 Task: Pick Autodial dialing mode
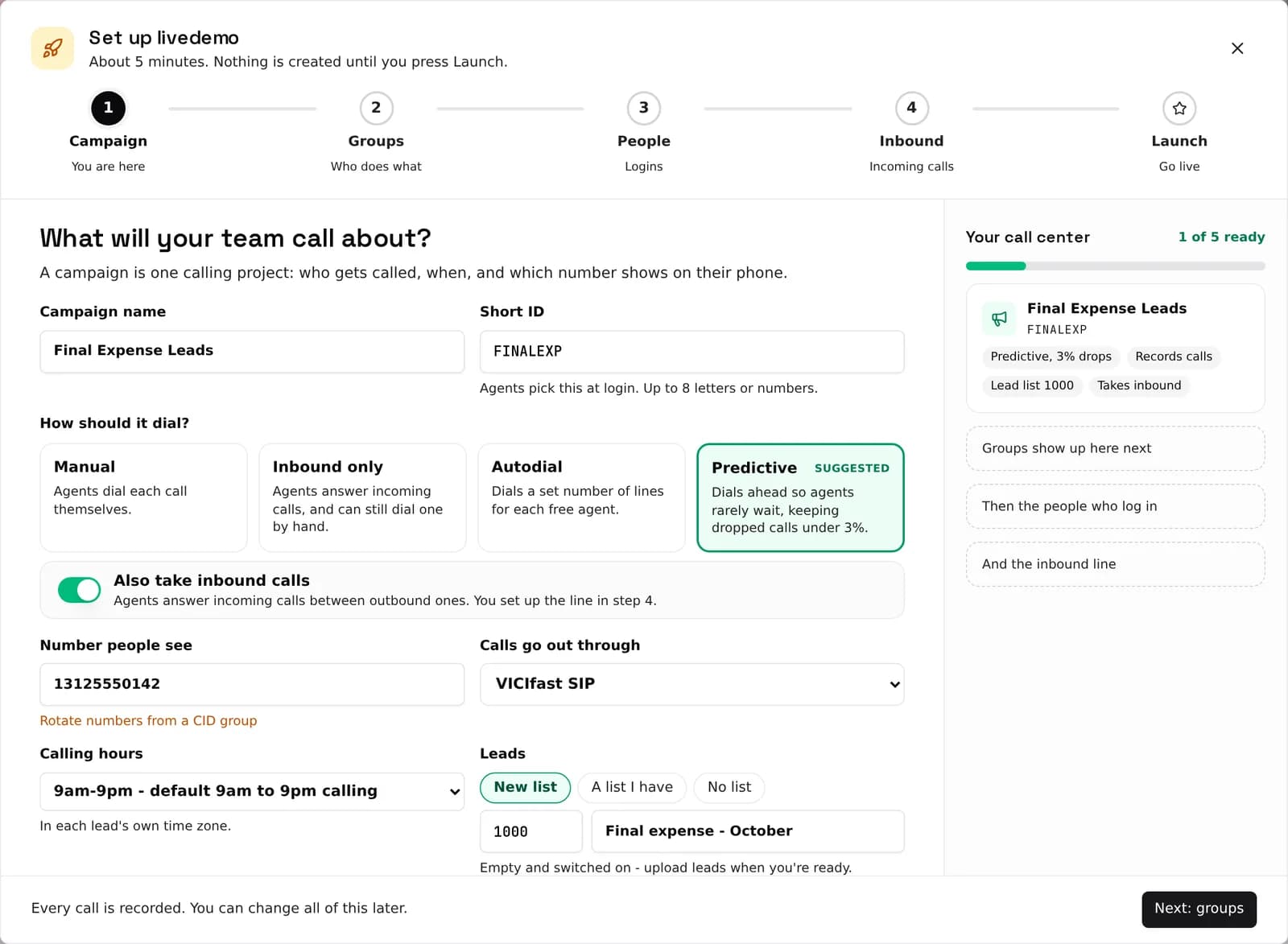(581, 497)
